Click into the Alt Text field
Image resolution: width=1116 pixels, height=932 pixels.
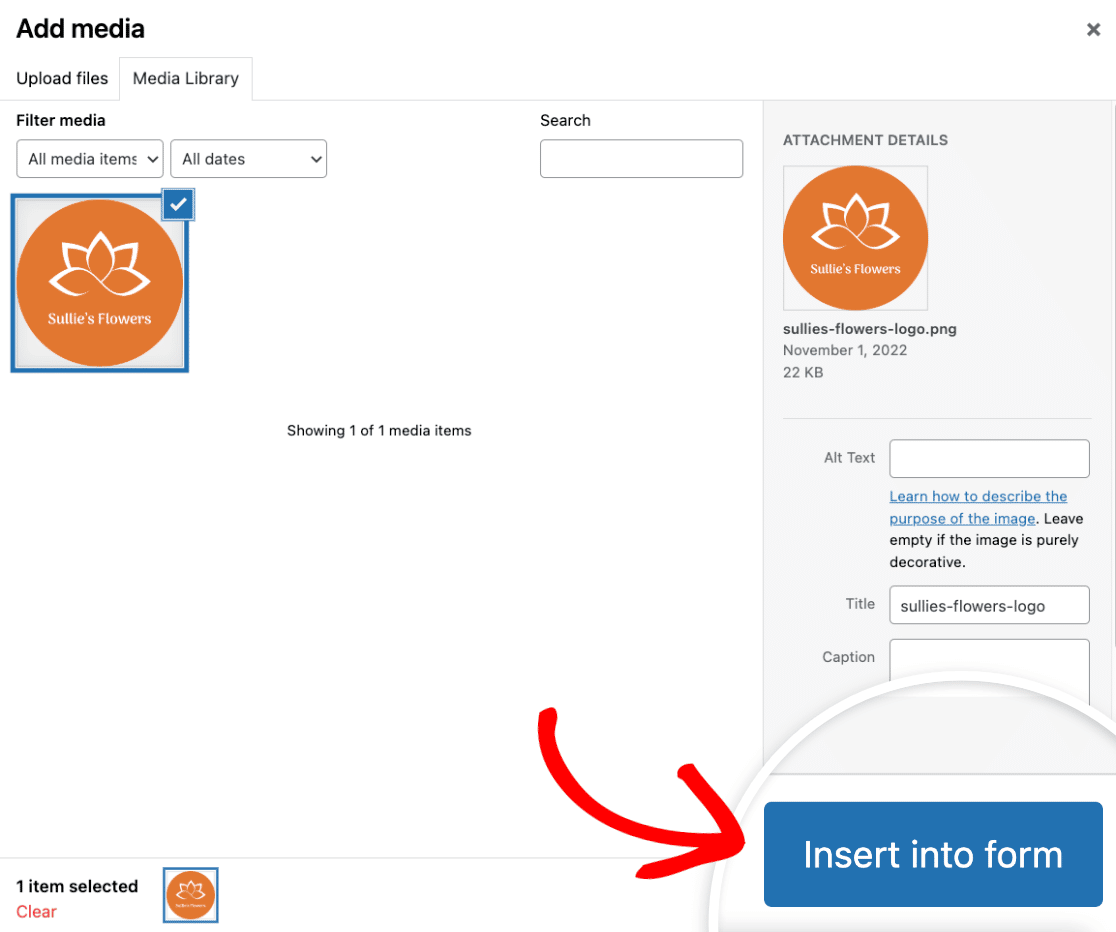989,458
